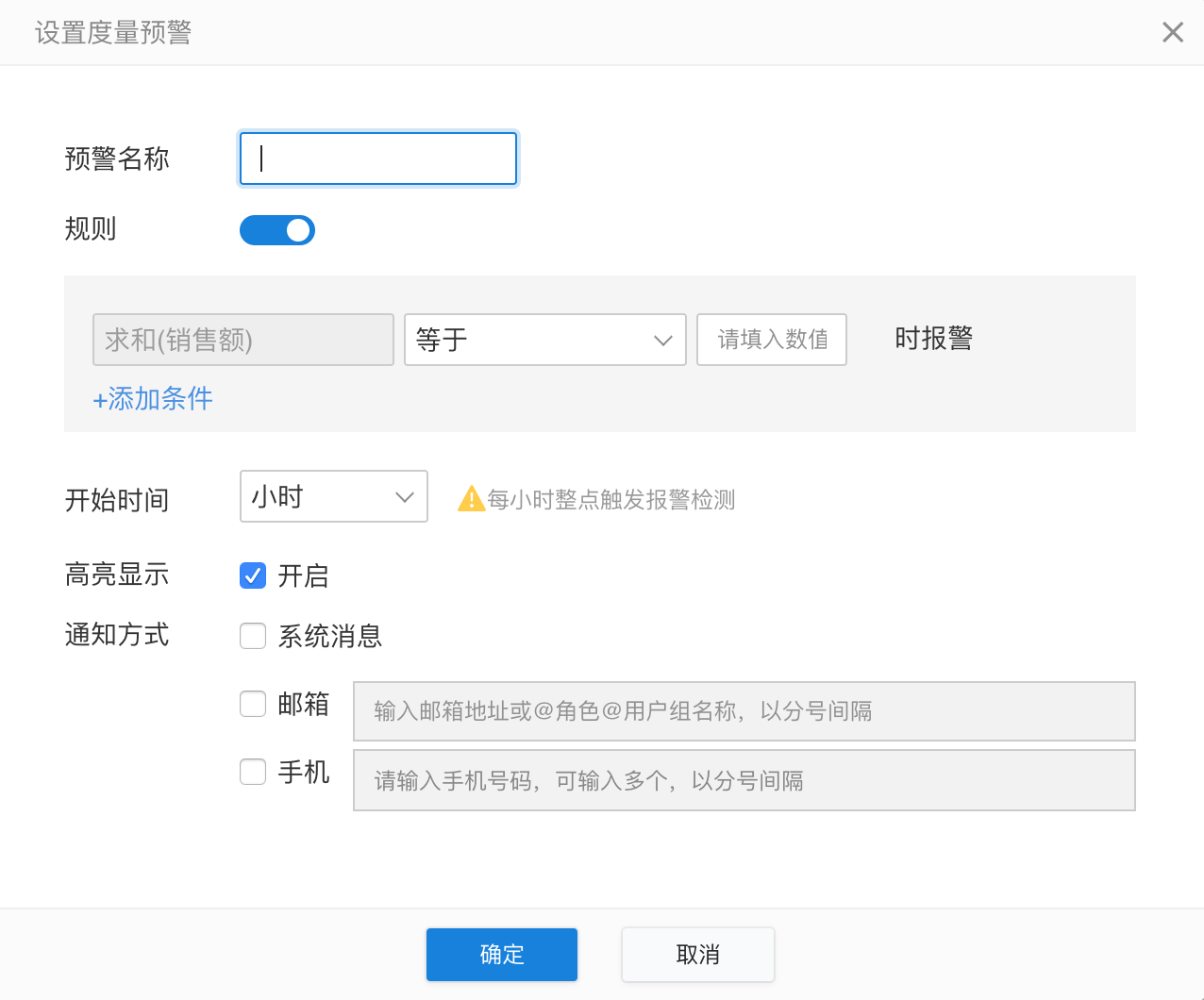Screen dimensions: 1204x1000
Task: Close the 设置度量预警 dialog
Action: [x=1173, y=32]
